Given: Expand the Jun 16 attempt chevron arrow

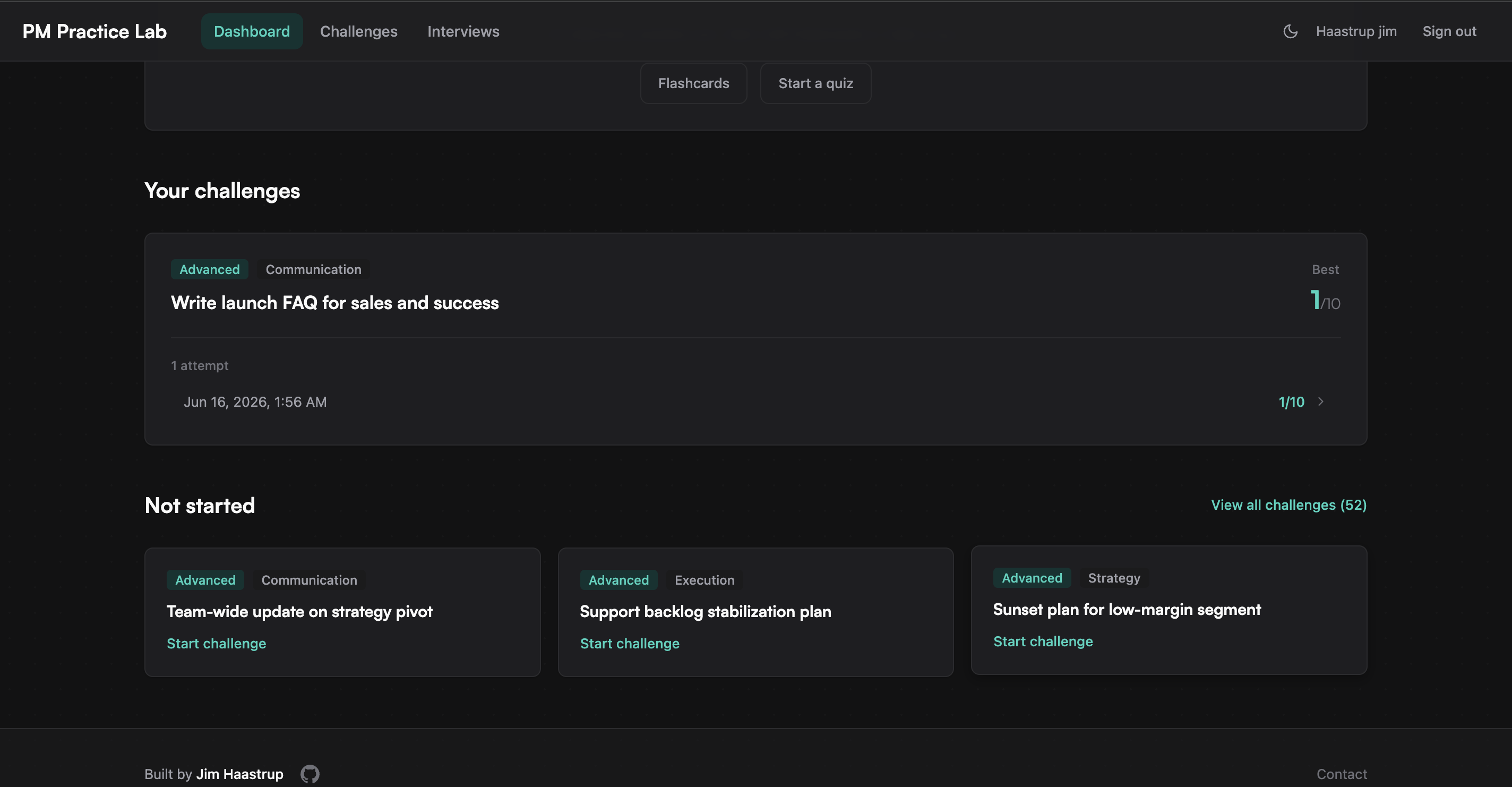Looking at the screenshot, I should pyautogui.click(x=1321, y=401).
